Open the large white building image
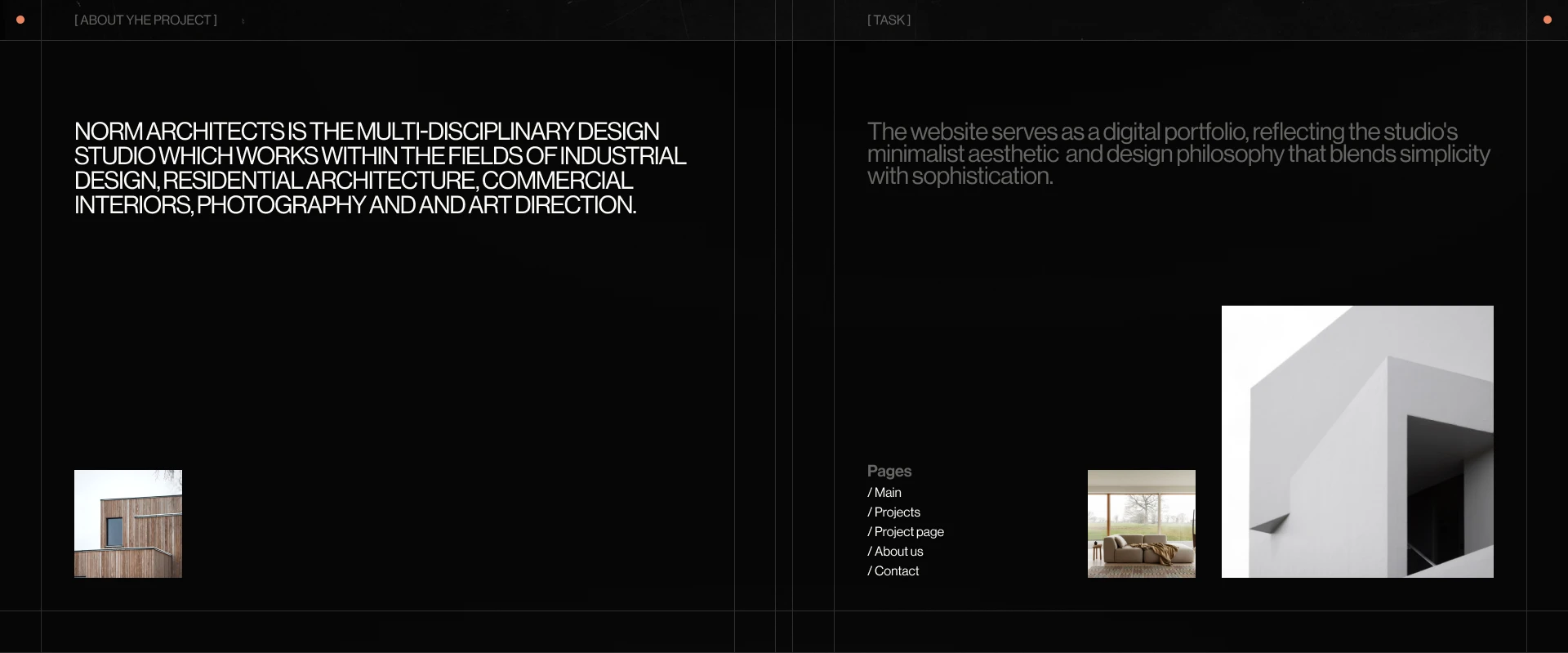The height and width of the screenshot is (653, 1568). (x=1357, y=441)
